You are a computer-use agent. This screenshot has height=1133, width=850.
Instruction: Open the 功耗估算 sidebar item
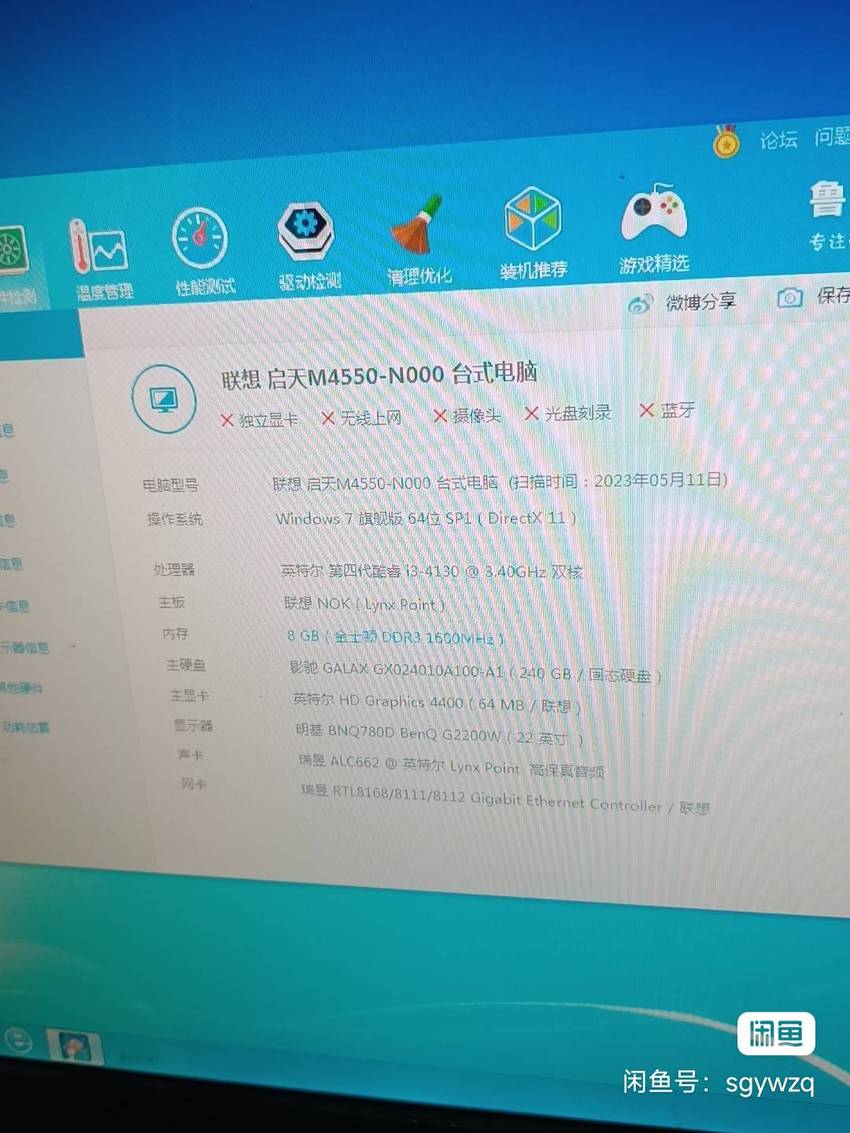tap(25, 727)
